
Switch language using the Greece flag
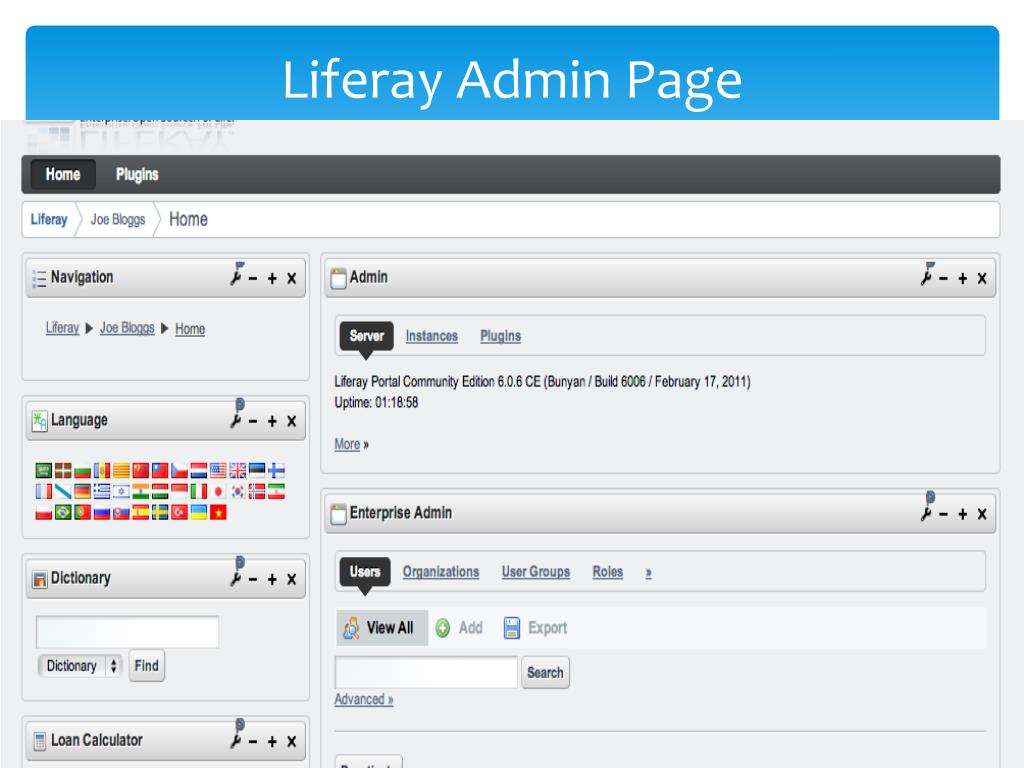(x=102, y=491)
